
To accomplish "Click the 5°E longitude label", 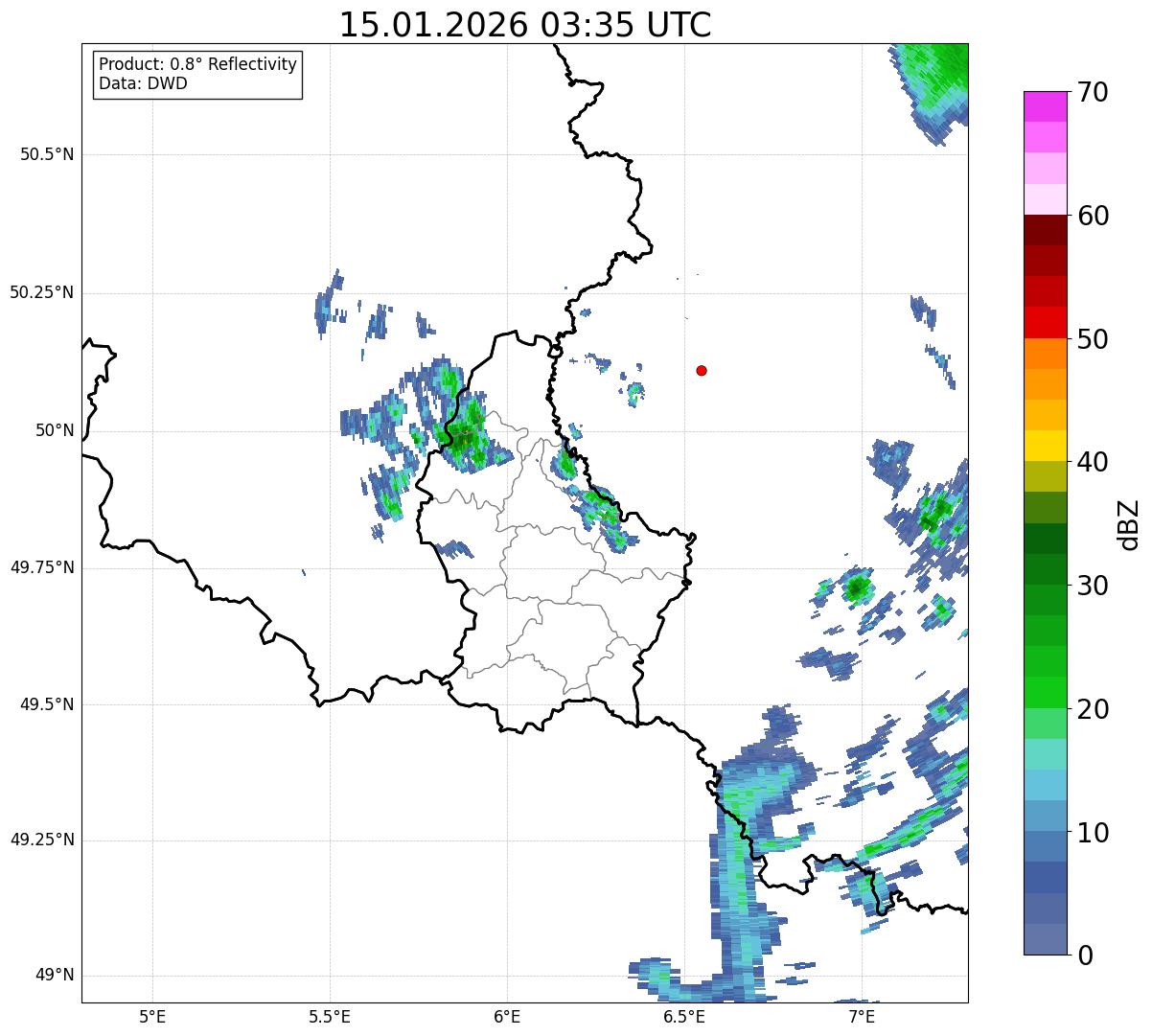I will [152, 1016].
